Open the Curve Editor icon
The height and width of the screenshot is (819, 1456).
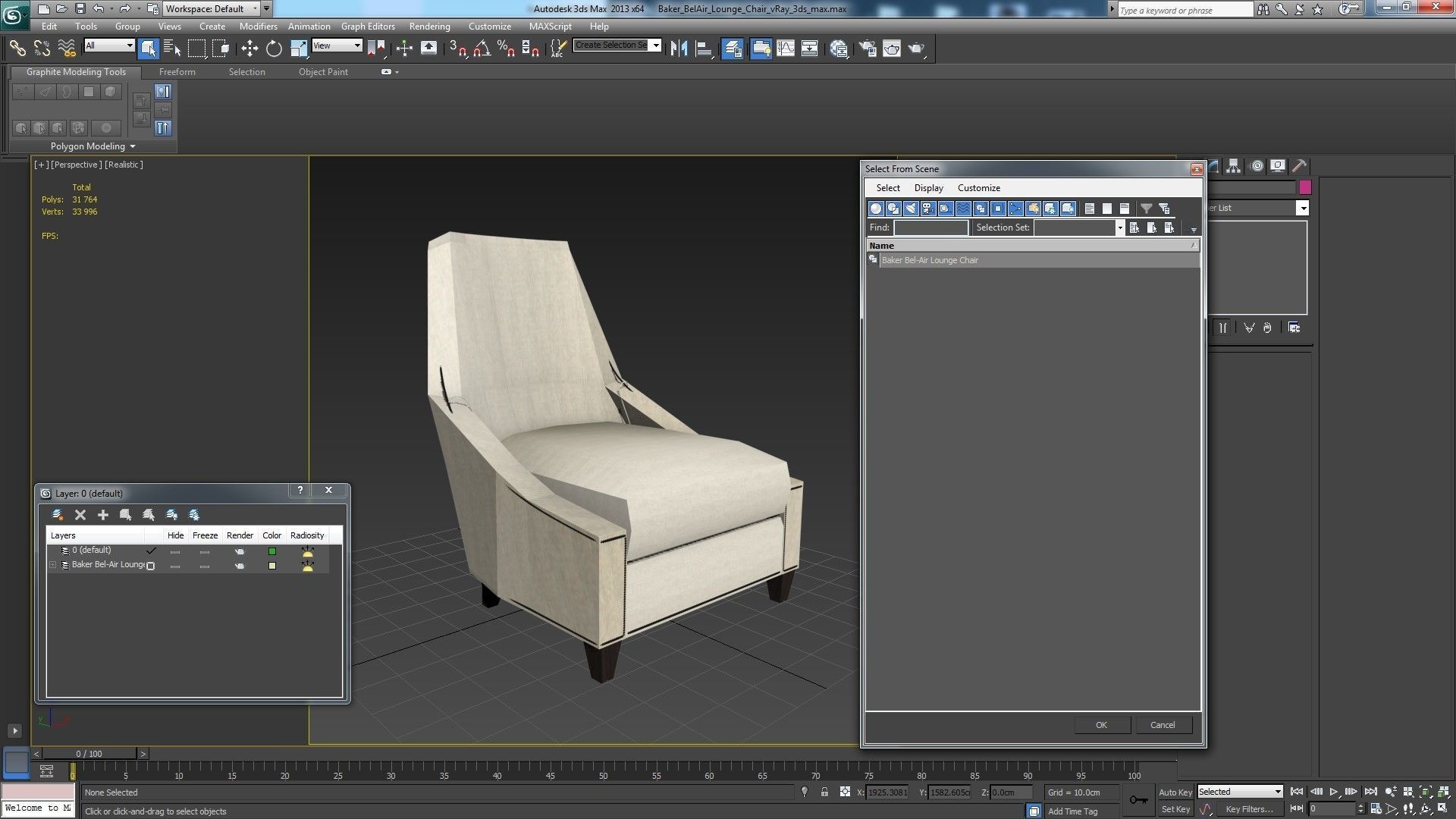point(786,49)
